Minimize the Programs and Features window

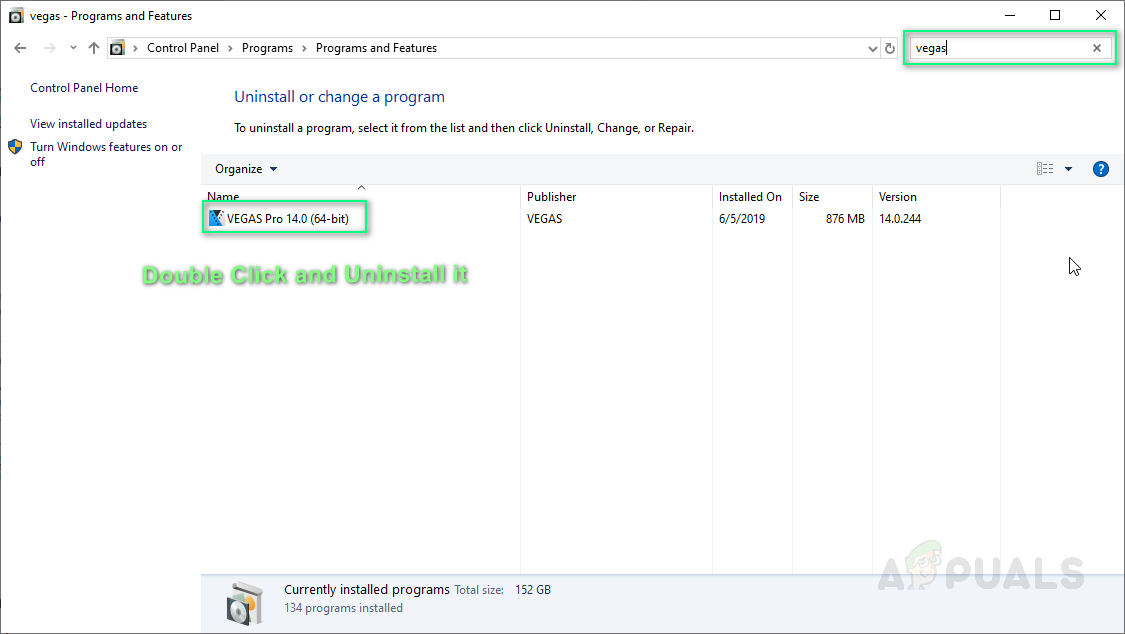[x=1010, y=15]
